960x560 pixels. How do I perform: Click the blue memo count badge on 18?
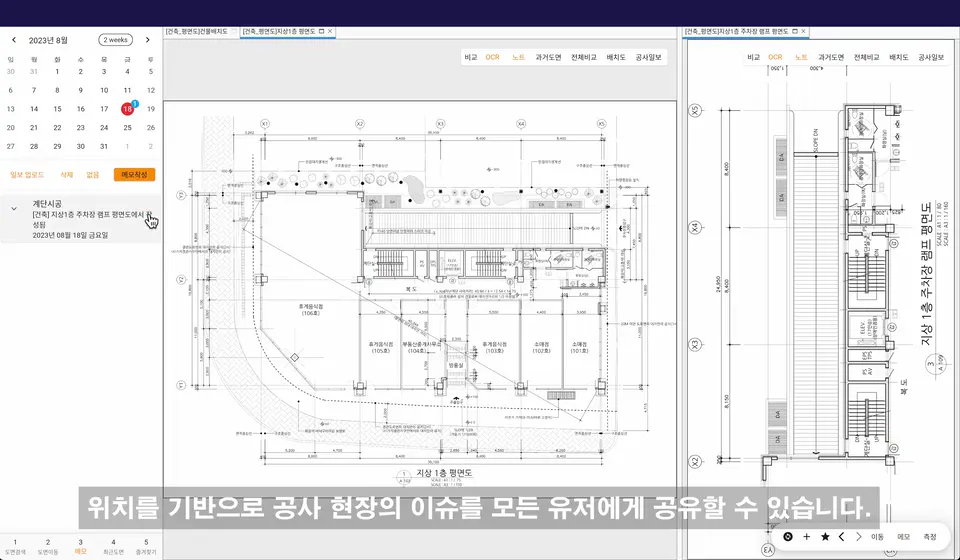tap(135, 103)
